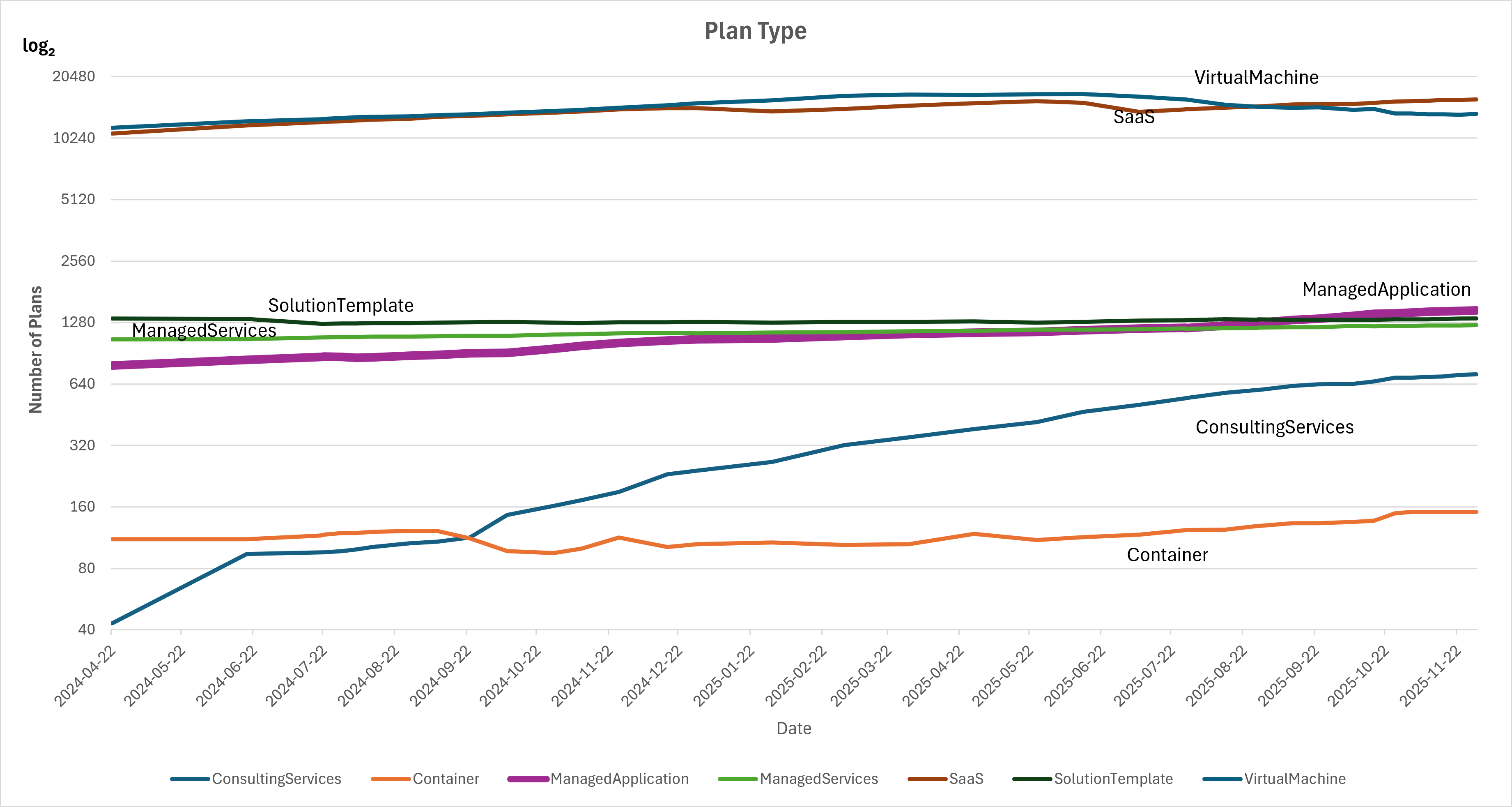Click the 20480 tick label on the y-axis
This screenshot has height=807, width=1512.
(74, 76)
